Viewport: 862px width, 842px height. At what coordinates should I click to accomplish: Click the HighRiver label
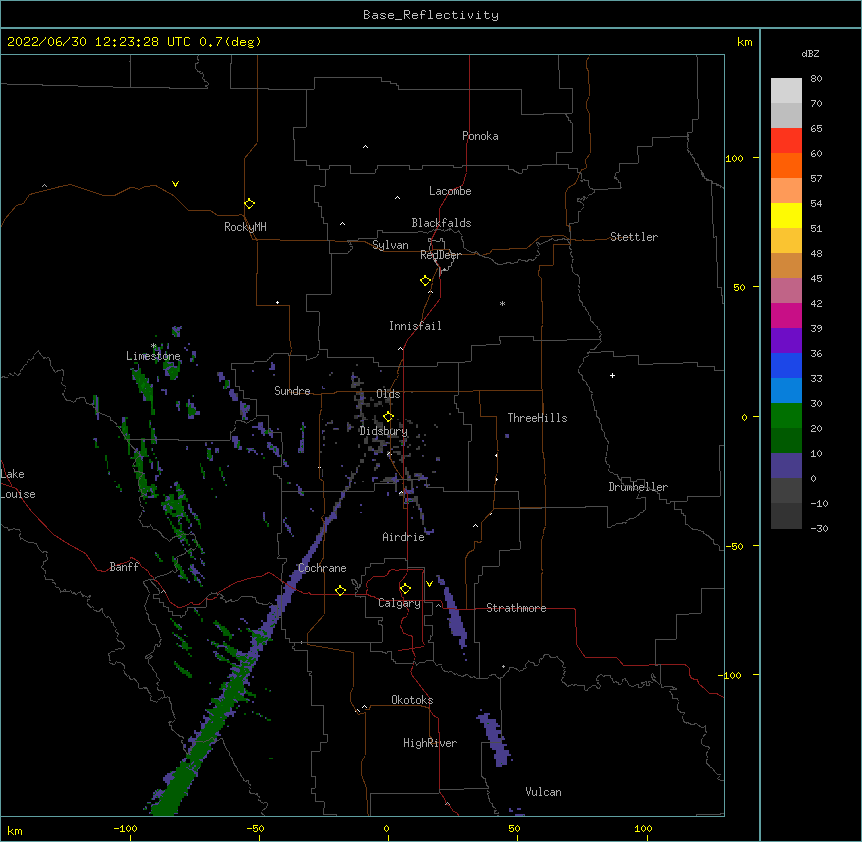click(430, 743)
